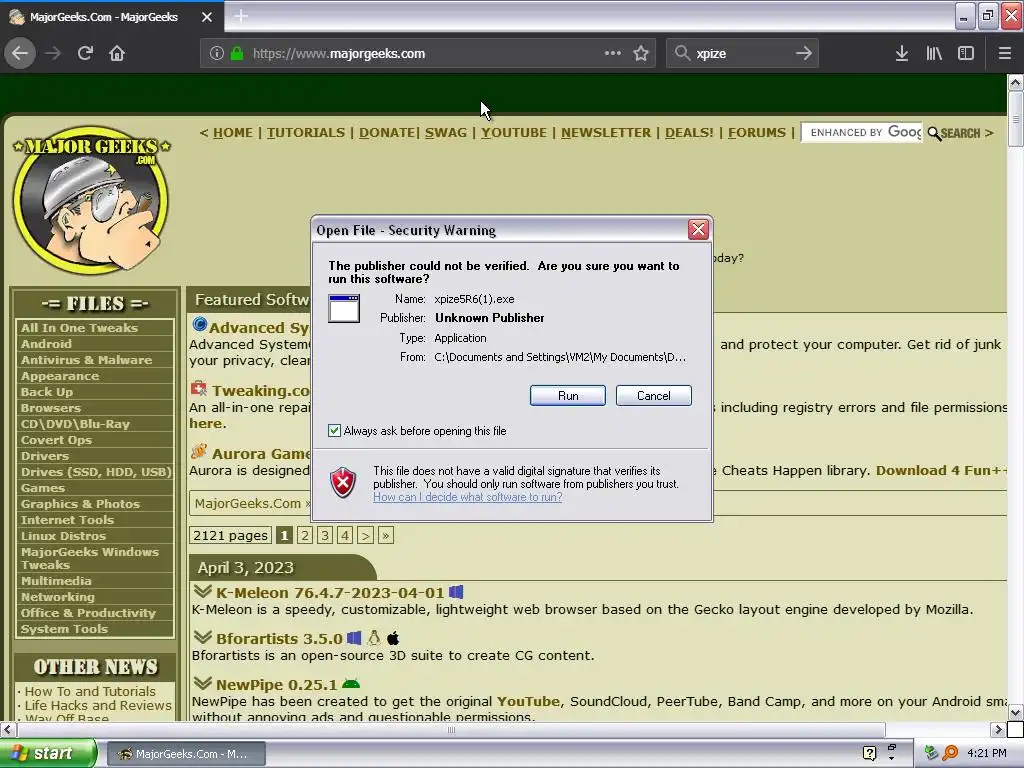Open K-Meleon 76.4.7-2023-04-01 title link
The image size is (1024, 768).
(330, 592)
